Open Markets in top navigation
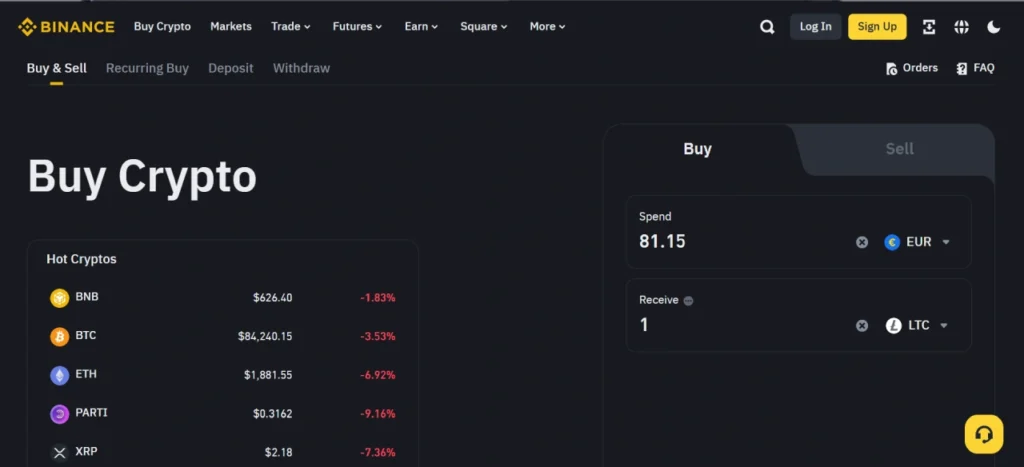The height and width of the screenshot is (467, 1024). pyautogui.click(x=231, y=27)
